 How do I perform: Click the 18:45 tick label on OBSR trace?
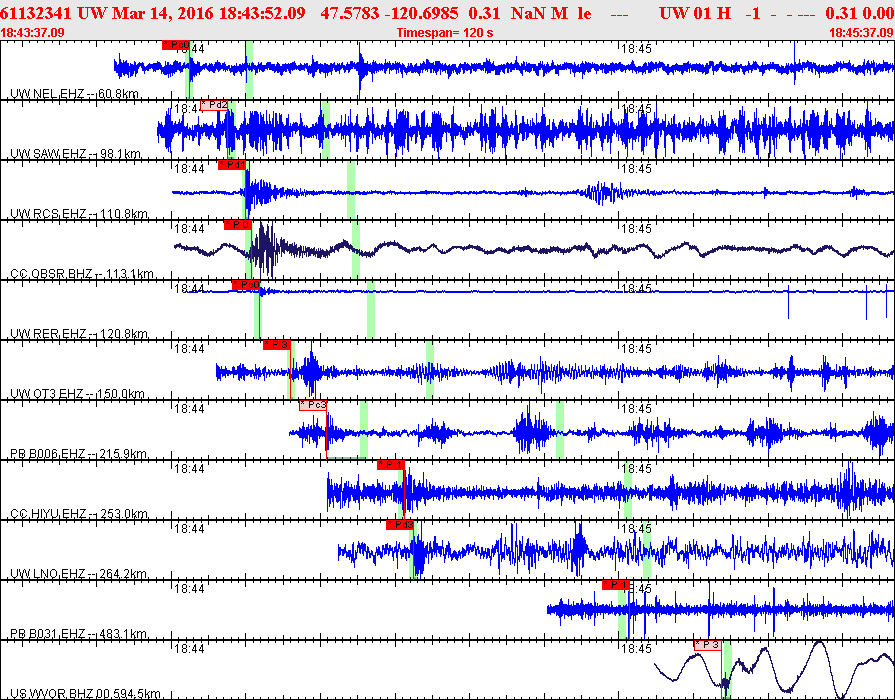(636, 229)
